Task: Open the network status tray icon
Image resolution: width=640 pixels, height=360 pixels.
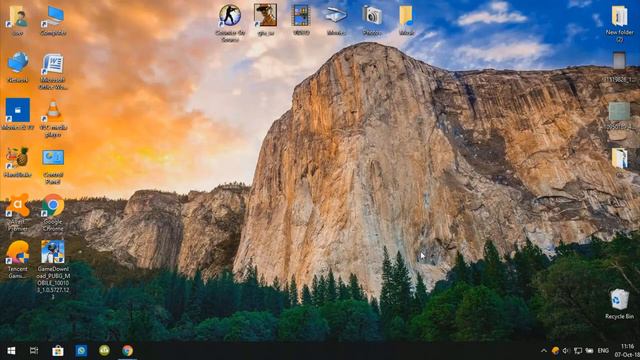Action: [578, 351]
